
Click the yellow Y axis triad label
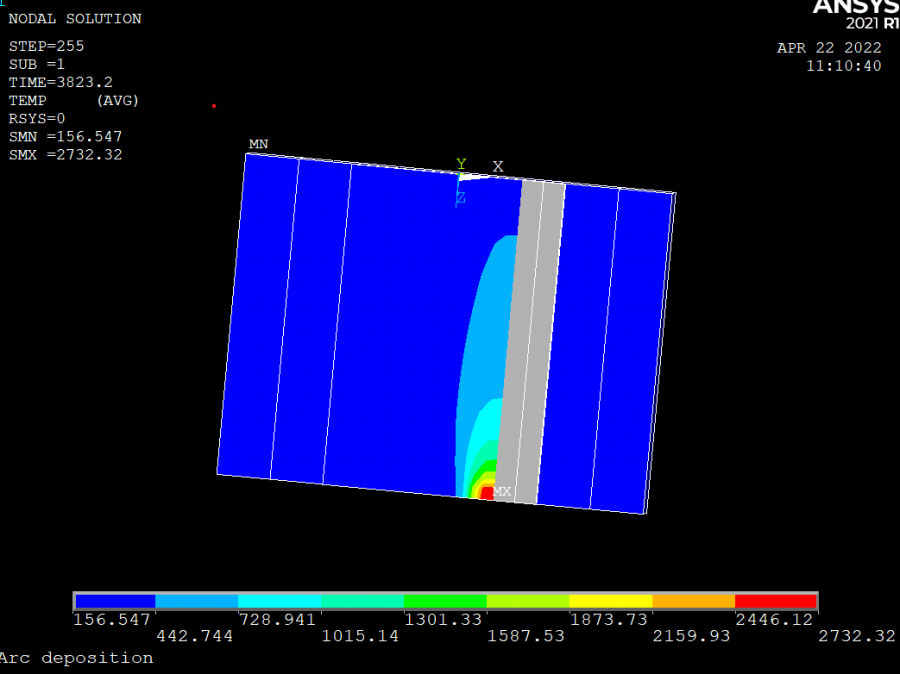click(461, 164)
